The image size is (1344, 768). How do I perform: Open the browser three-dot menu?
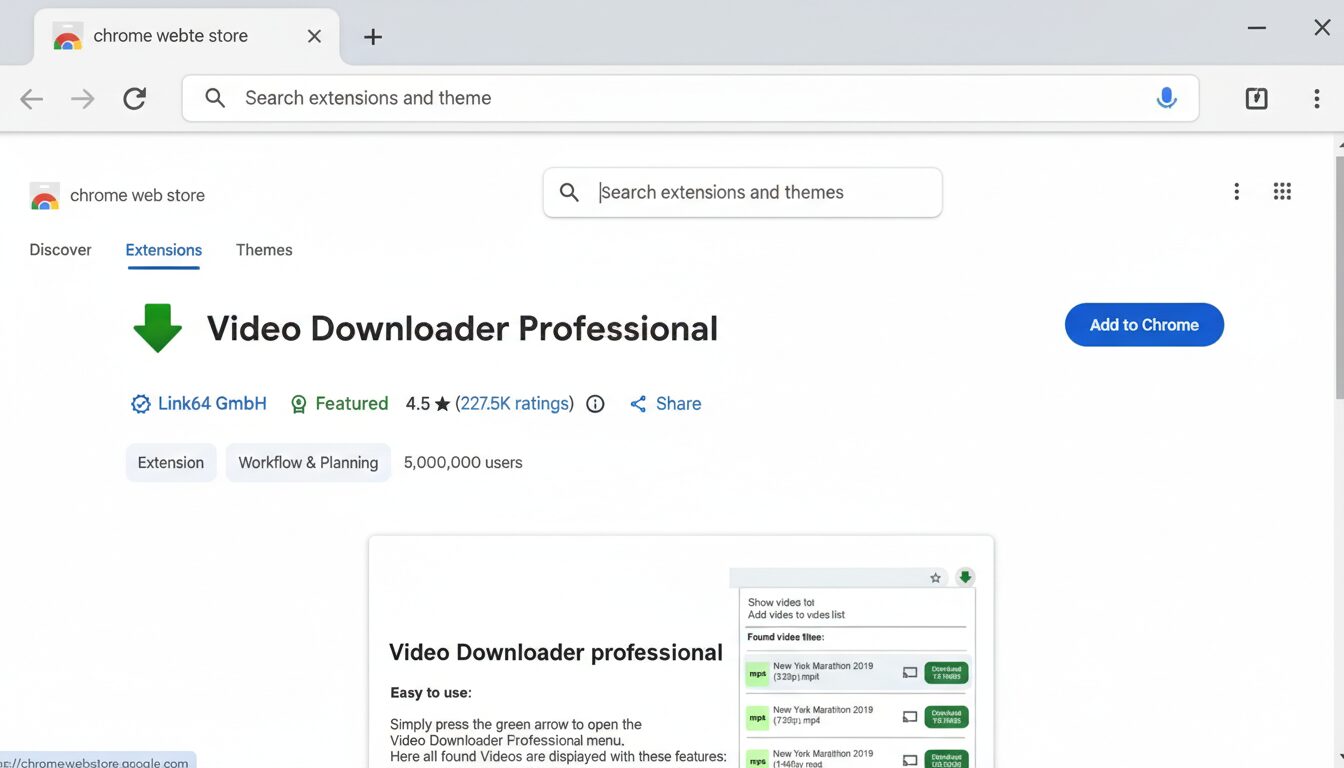[x=1316, y=98]
